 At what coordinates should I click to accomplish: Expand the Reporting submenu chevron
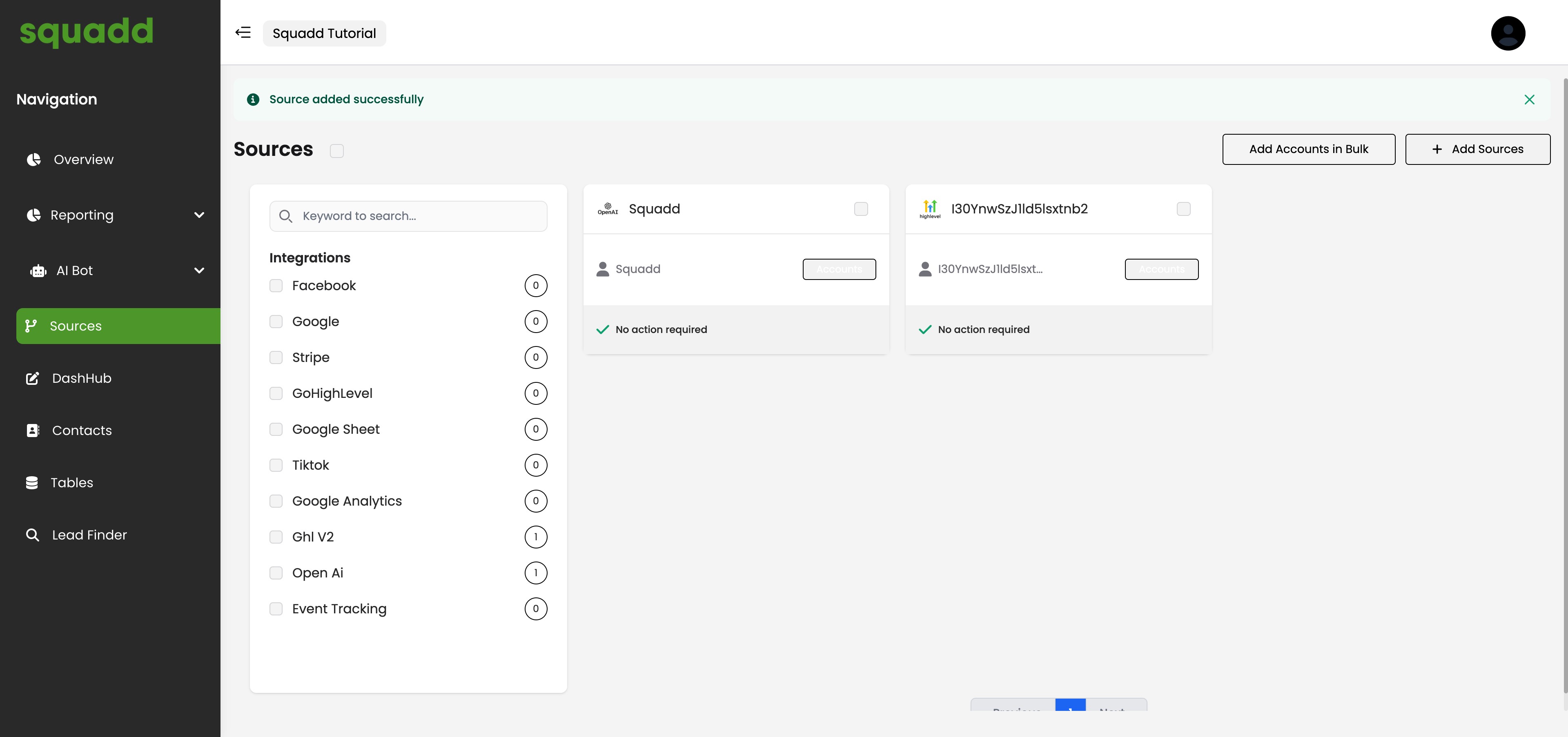199,215
